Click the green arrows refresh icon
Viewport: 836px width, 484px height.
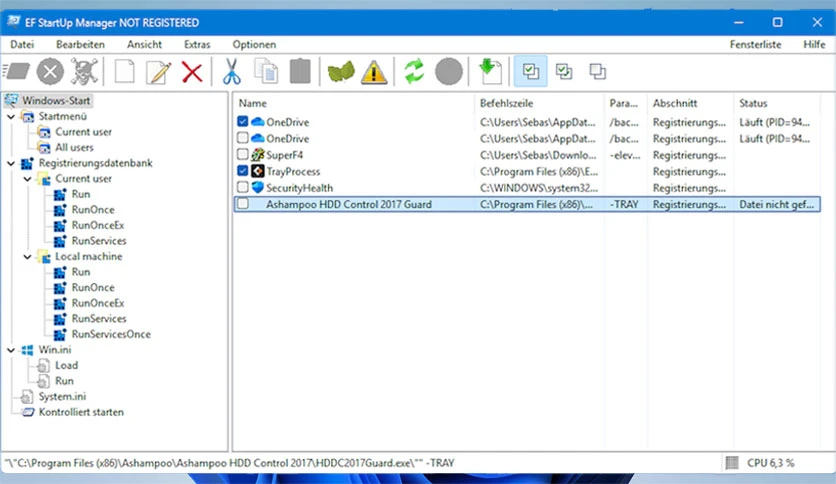coord(414,71)
